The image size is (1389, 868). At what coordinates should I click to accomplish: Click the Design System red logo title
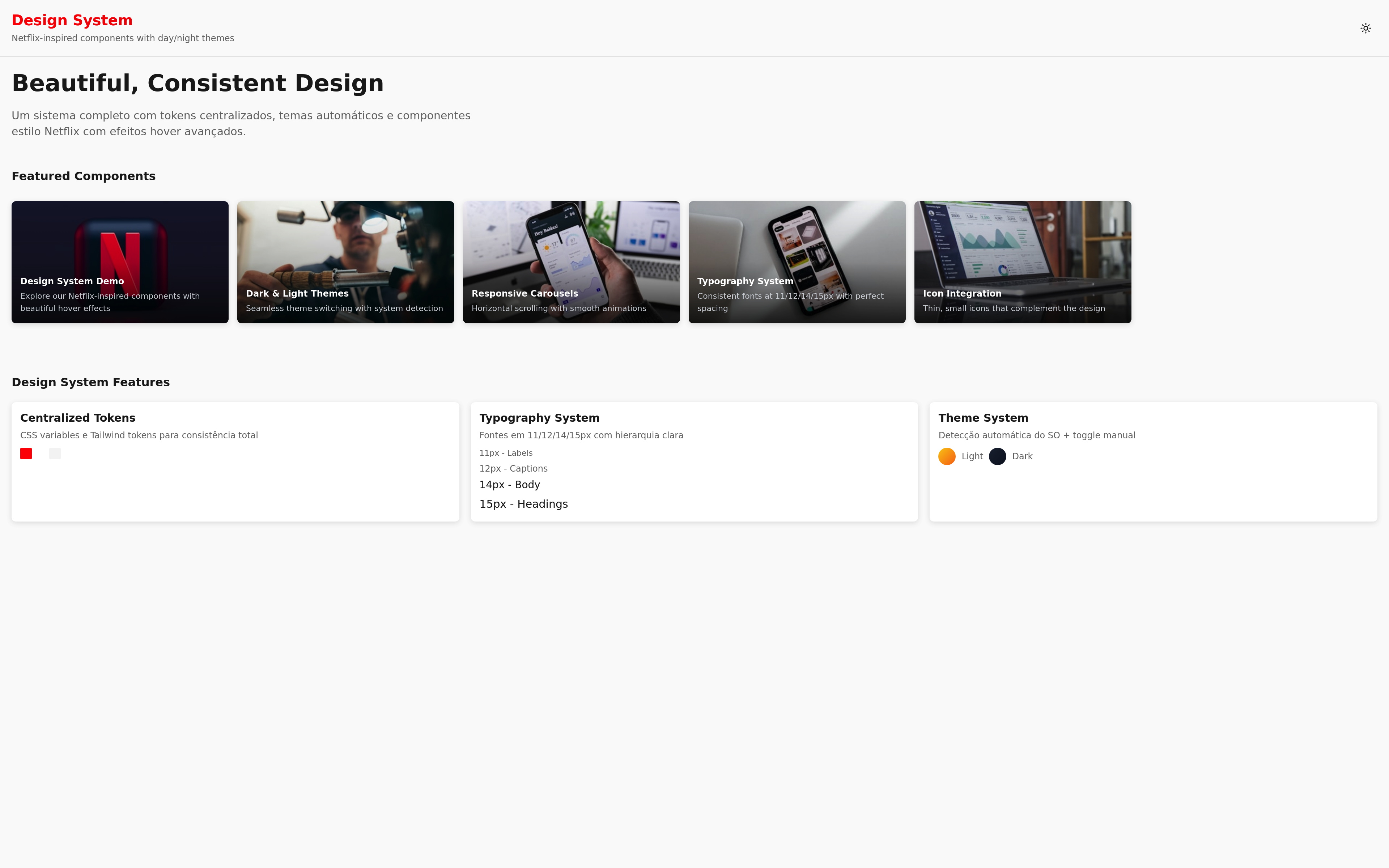[x=72, y=20]
